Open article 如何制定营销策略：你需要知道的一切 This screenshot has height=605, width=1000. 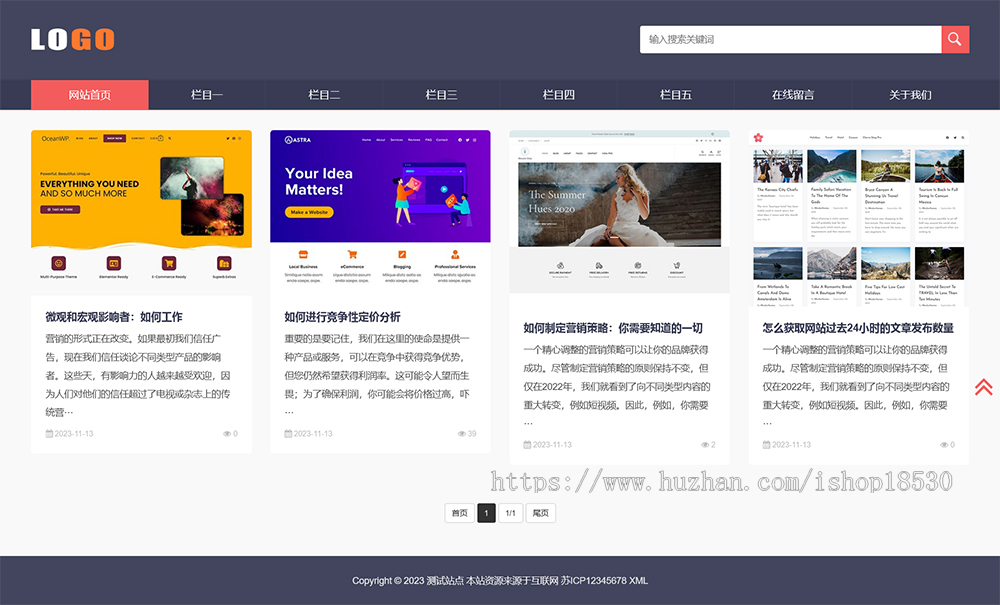click(x=613, y=328)
